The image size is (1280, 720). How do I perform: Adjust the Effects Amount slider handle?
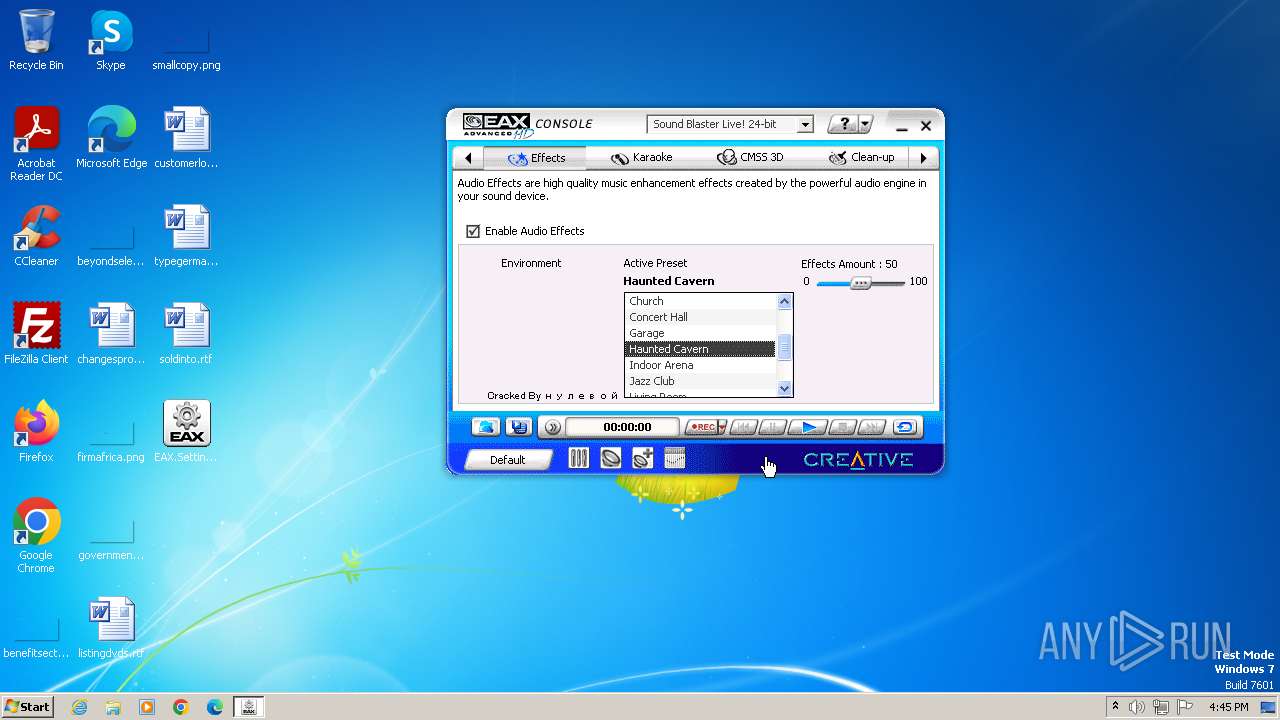pyautogui.click(x=860, y=283)
